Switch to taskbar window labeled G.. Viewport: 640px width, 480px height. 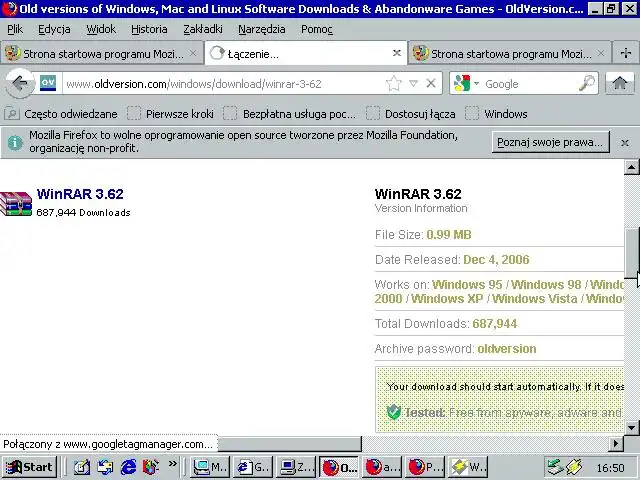[x=253, y=467]
